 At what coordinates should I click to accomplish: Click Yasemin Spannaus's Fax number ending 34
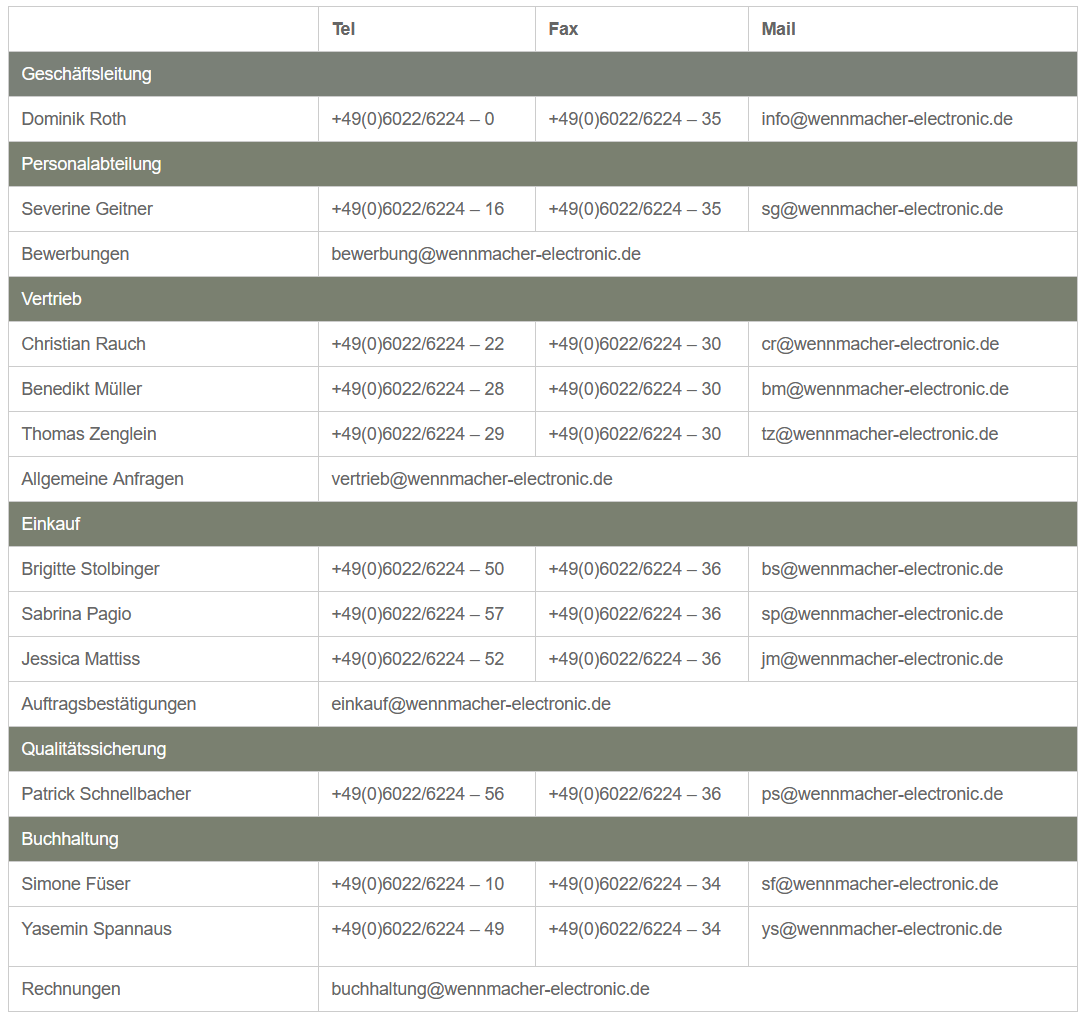tap(634, 929)
